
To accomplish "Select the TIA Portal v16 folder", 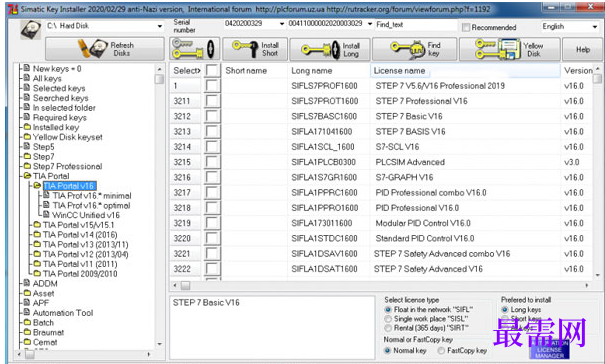I will 69,186.
